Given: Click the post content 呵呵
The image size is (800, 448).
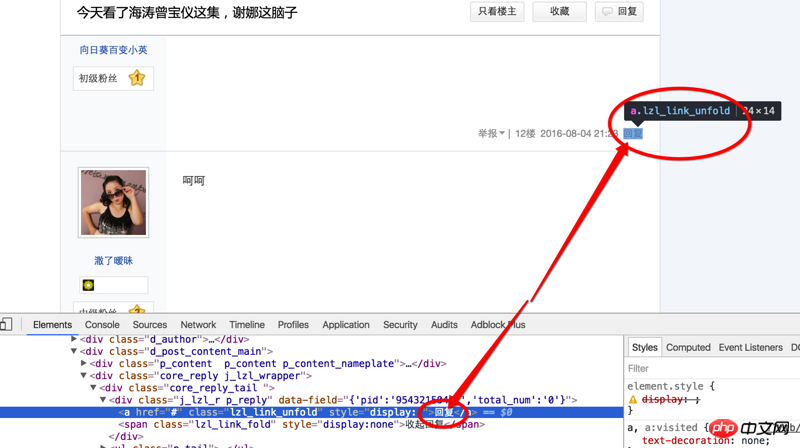Looking at the screenshot, I should pos(193,181).
